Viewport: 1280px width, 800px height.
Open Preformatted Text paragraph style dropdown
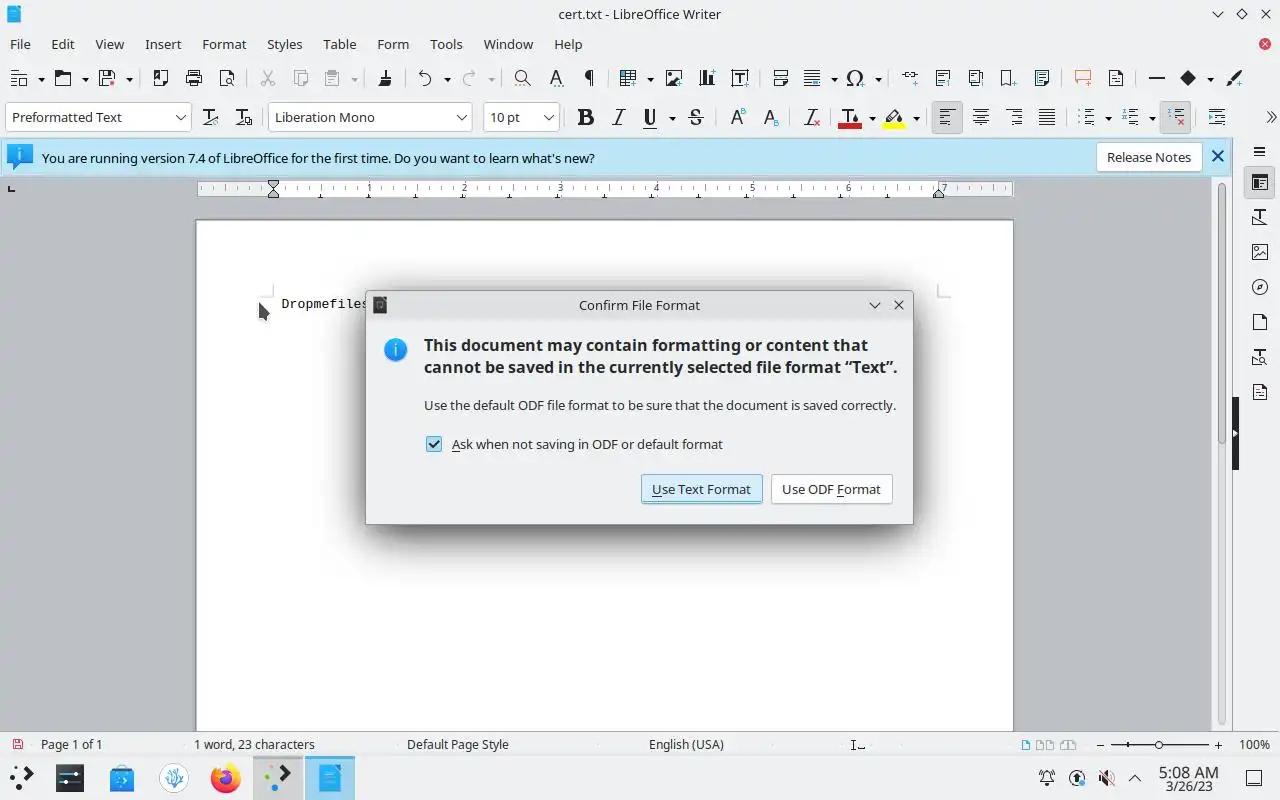click(180, 117)
